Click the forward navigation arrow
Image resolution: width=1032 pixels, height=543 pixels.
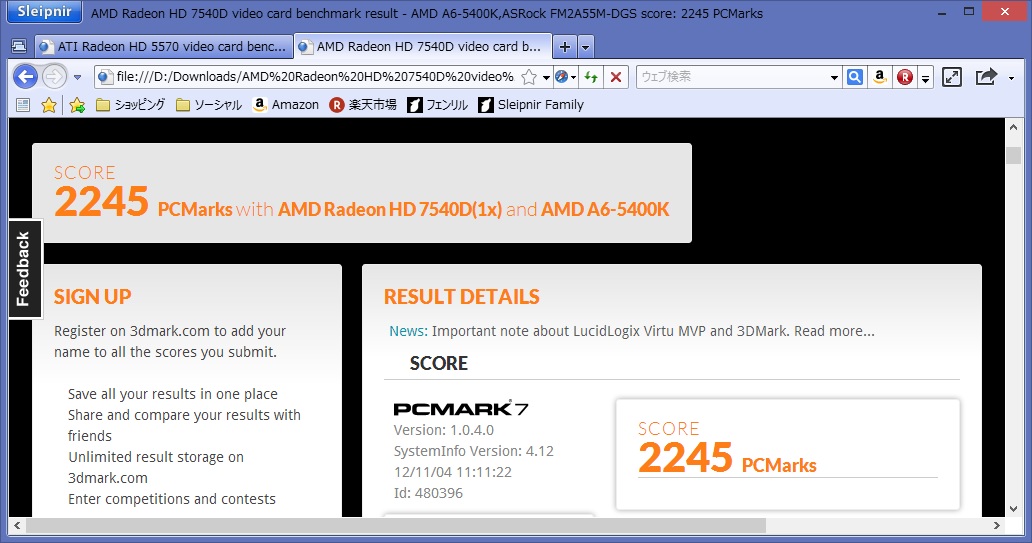click(x=55, y=77)
